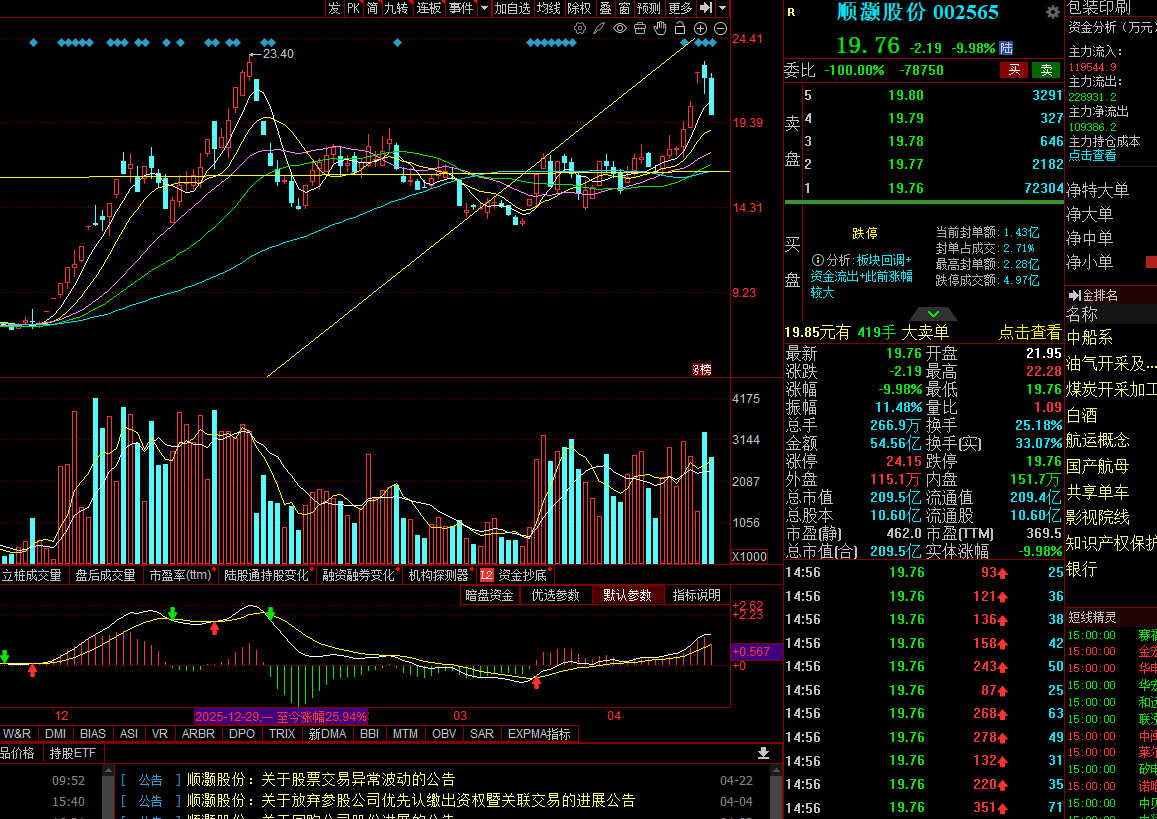Open dropdown arrow after 事件 button
Viewport: 1157px width, 819px height.
point(484,8)
